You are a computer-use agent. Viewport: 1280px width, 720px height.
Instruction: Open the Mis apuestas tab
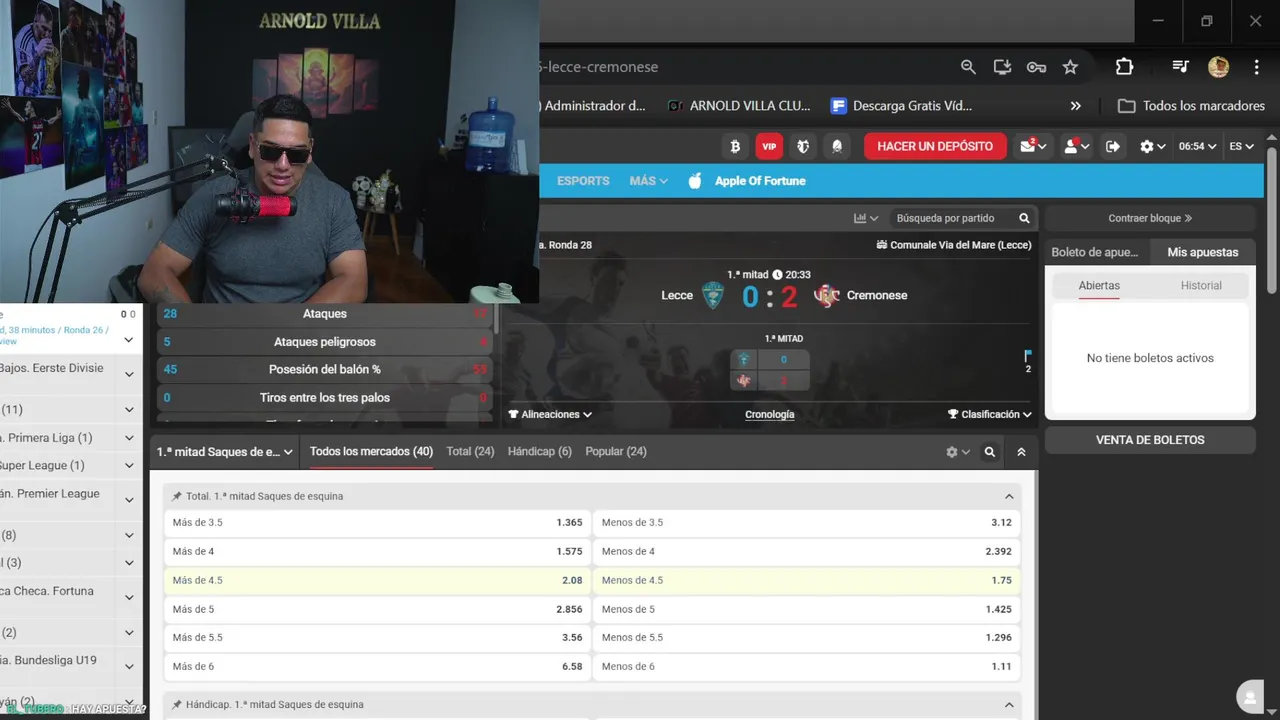[1203, 252]
